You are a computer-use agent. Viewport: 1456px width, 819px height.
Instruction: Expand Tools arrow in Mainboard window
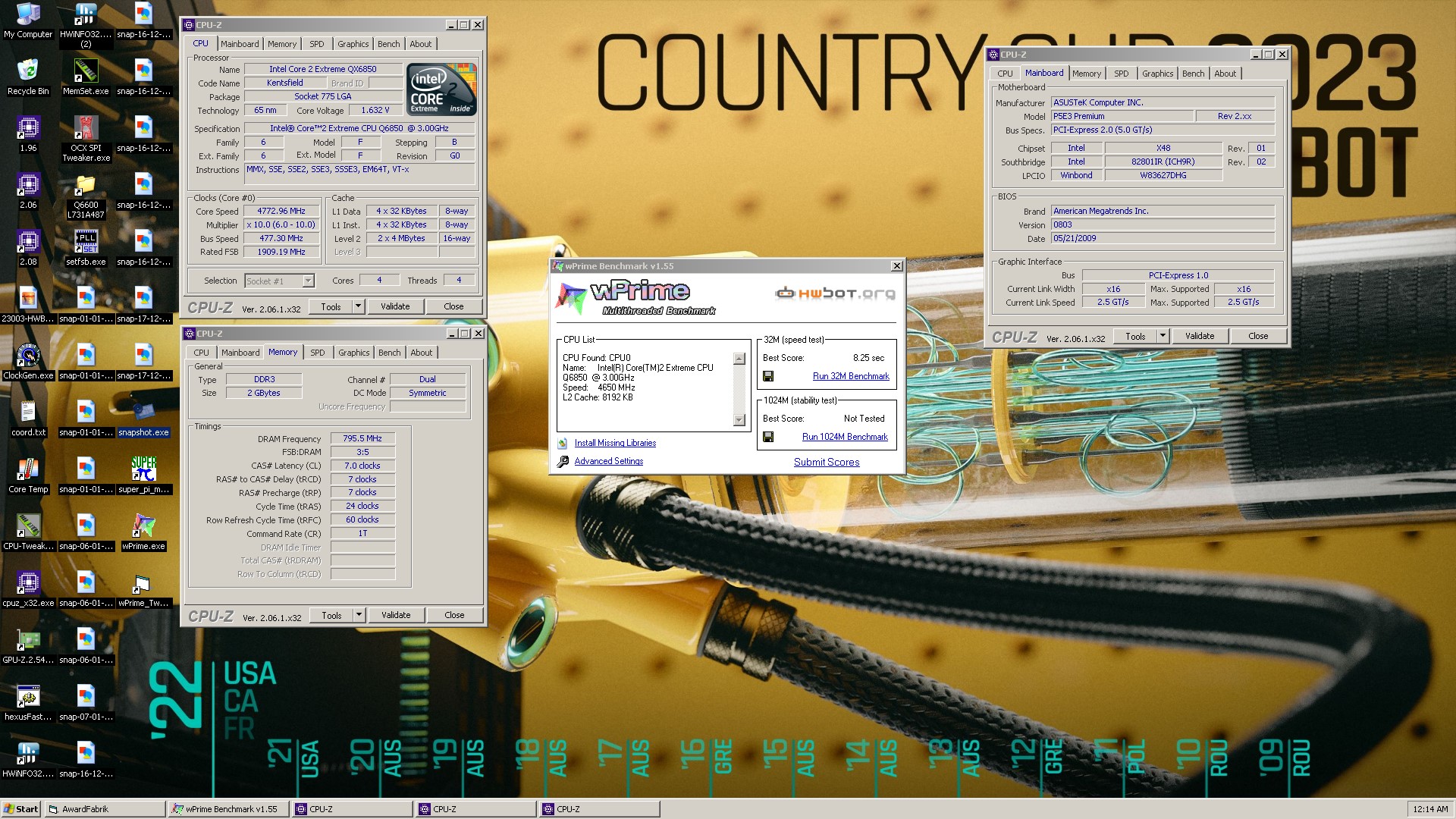click(1163, 336)
